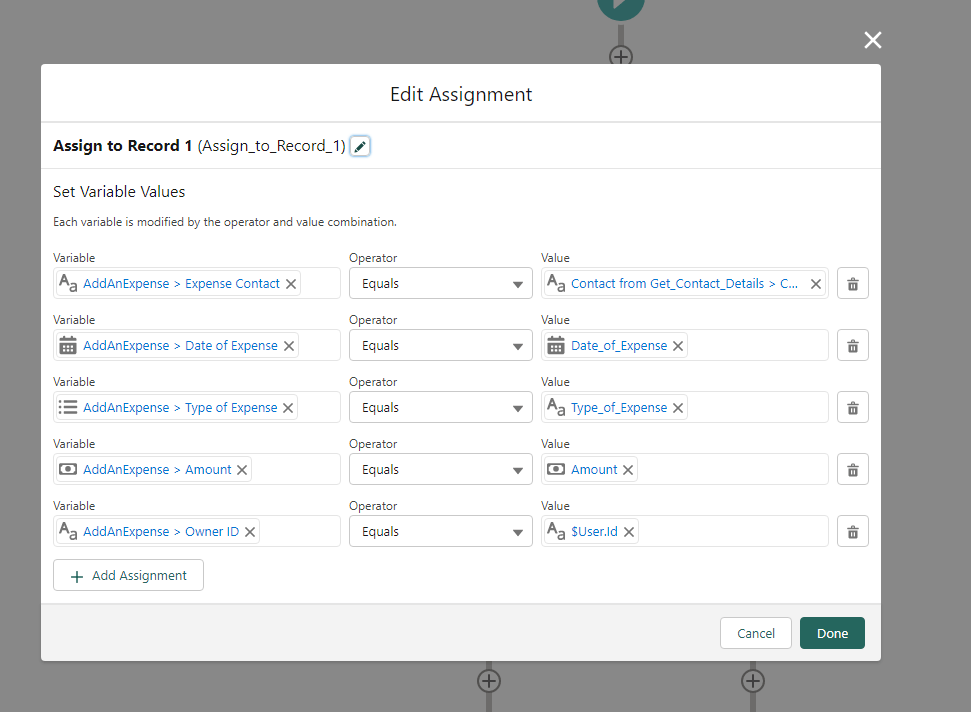Open the Operator dropdown for Owner ID
Screen dimensions: 971x712
(x=440, y=532)
